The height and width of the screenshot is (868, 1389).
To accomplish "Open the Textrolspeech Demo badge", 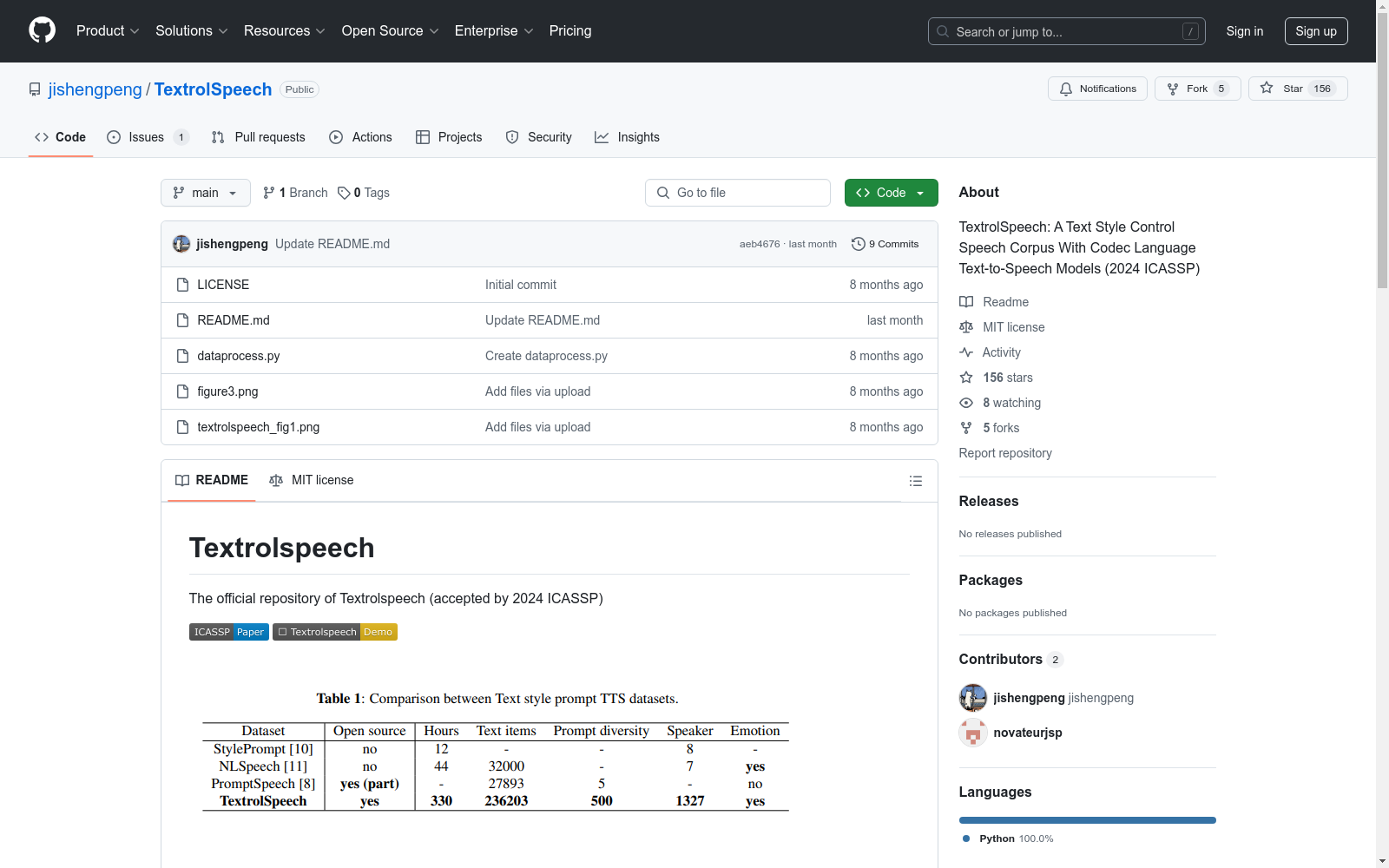I will coord(335,632).
